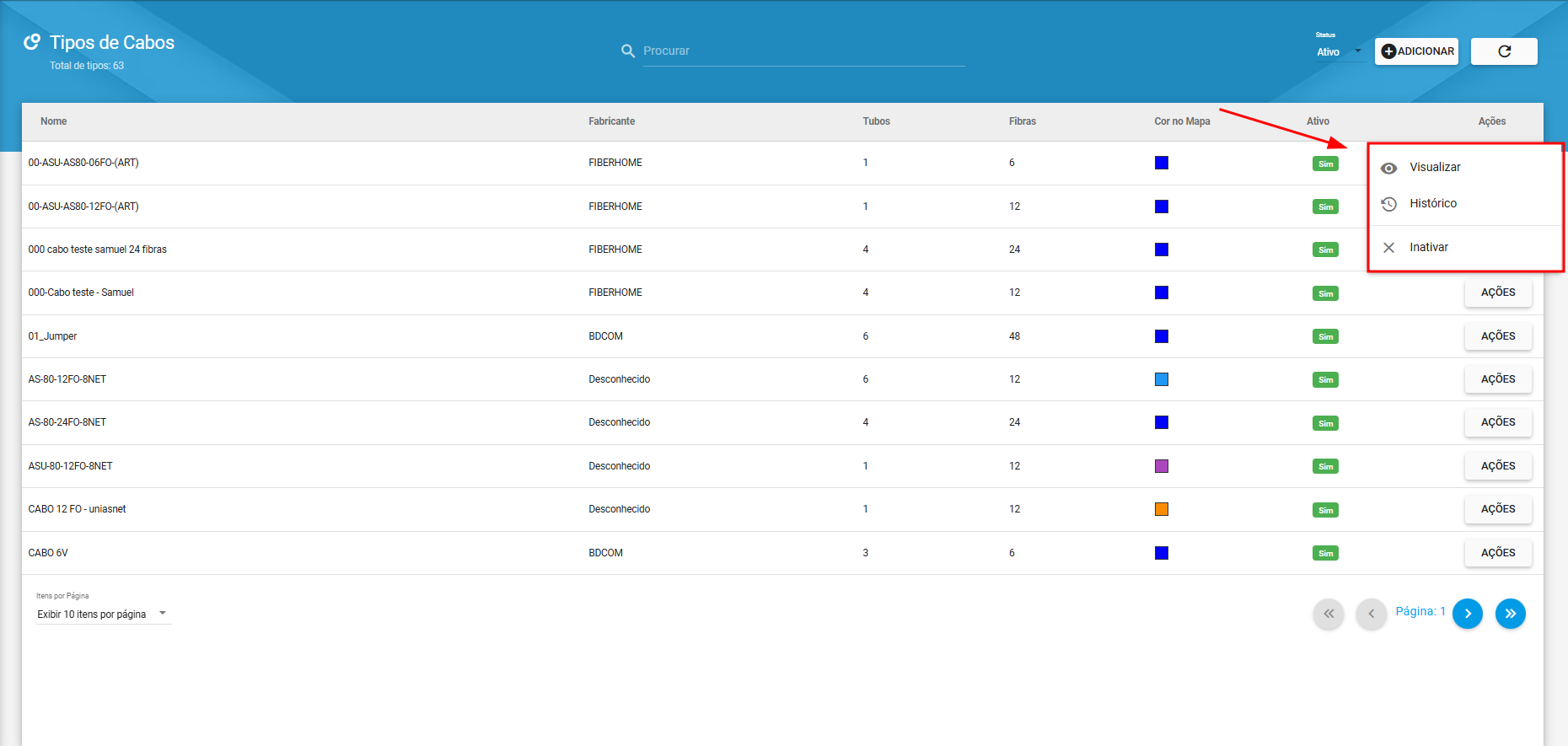Go to next page arrow
Viewport: 1568px width, 746px height.
(x=1468, y=614)
